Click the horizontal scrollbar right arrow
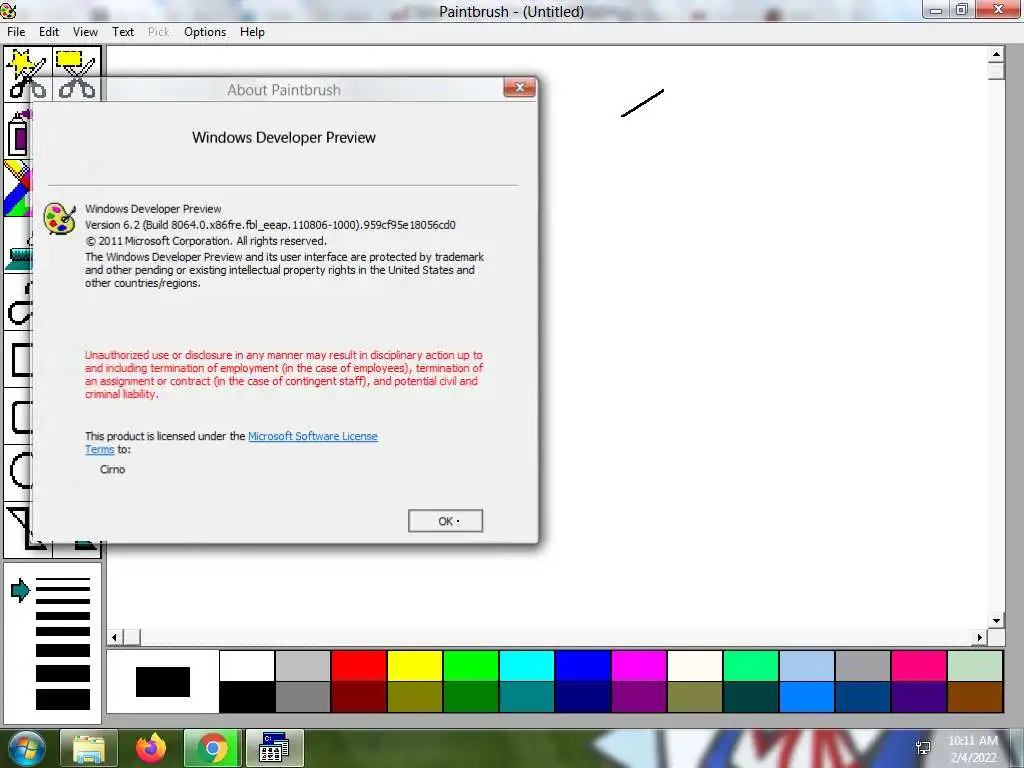1024x768 pixels. 980,637
